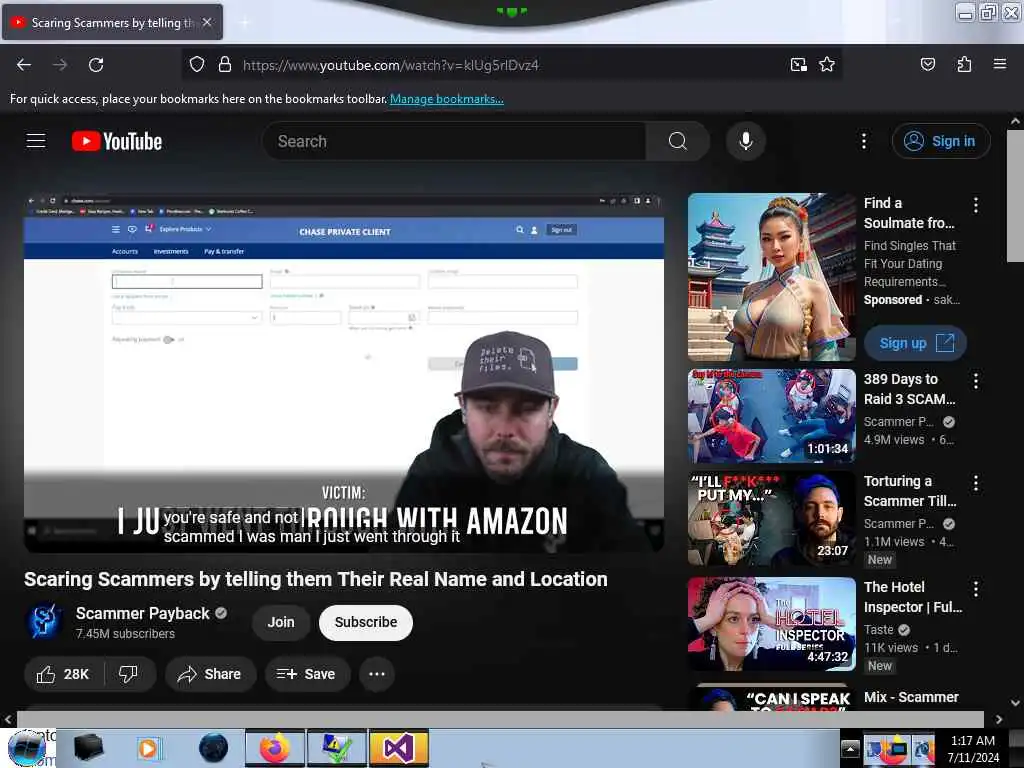Image resolution: width=1024 pixels, height=768 pixels.
Task: Click the Sign in button
Action: (941, 141)
